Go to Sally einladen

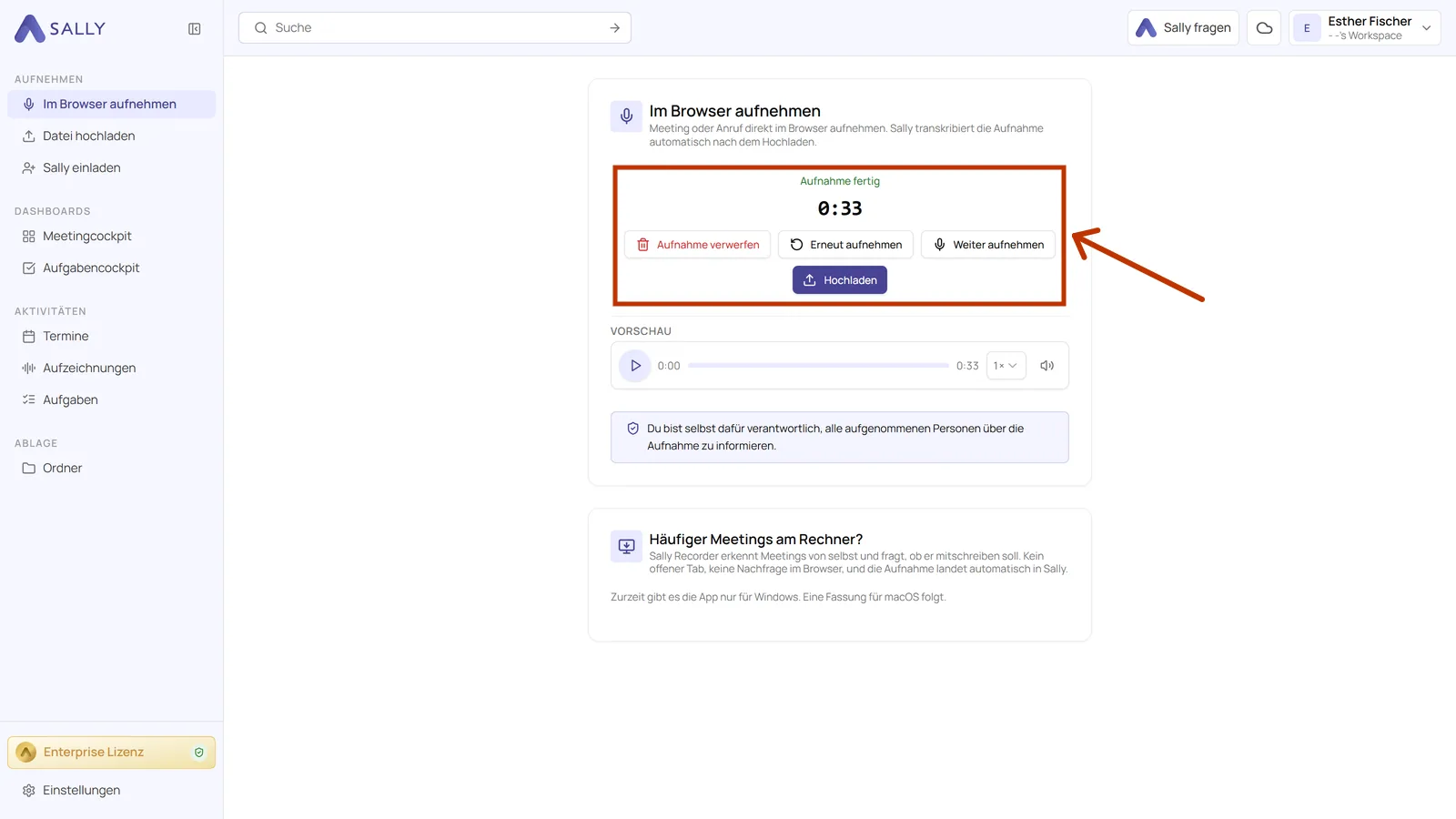click(x=111, y=167)
